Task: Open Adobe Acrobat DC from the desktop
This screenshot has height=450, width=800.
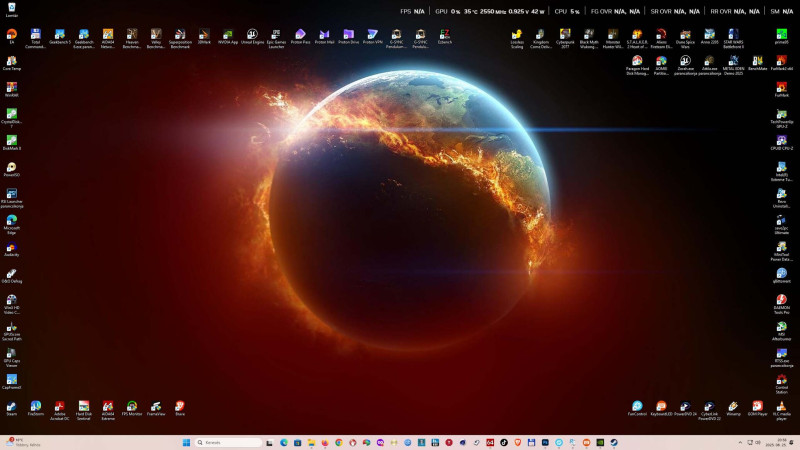Action: click(x=59, y=406)
